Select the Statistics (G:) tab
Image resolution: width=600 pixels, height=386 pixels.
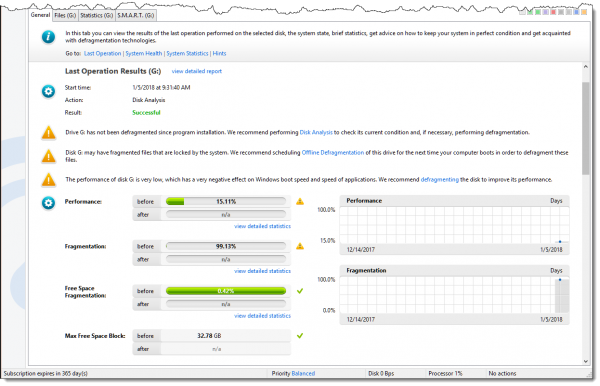(x=96, y=15)
